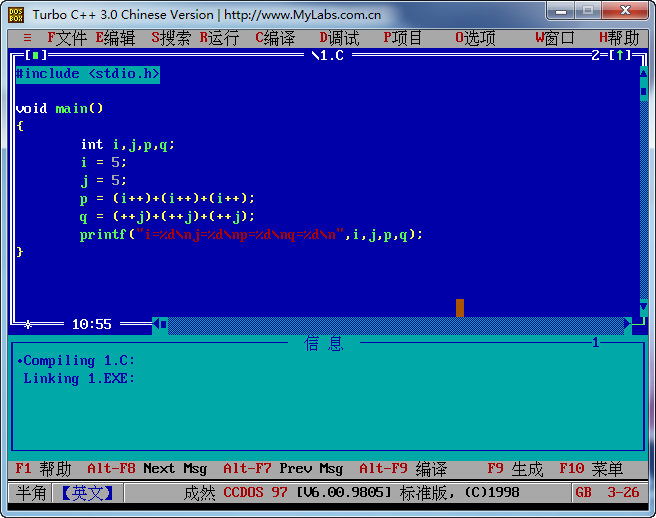Image resolution: width=656 pixels, height=518 pixels.
Task: Click the F1 帮助 shortcut
Action: tap(43, 469)
